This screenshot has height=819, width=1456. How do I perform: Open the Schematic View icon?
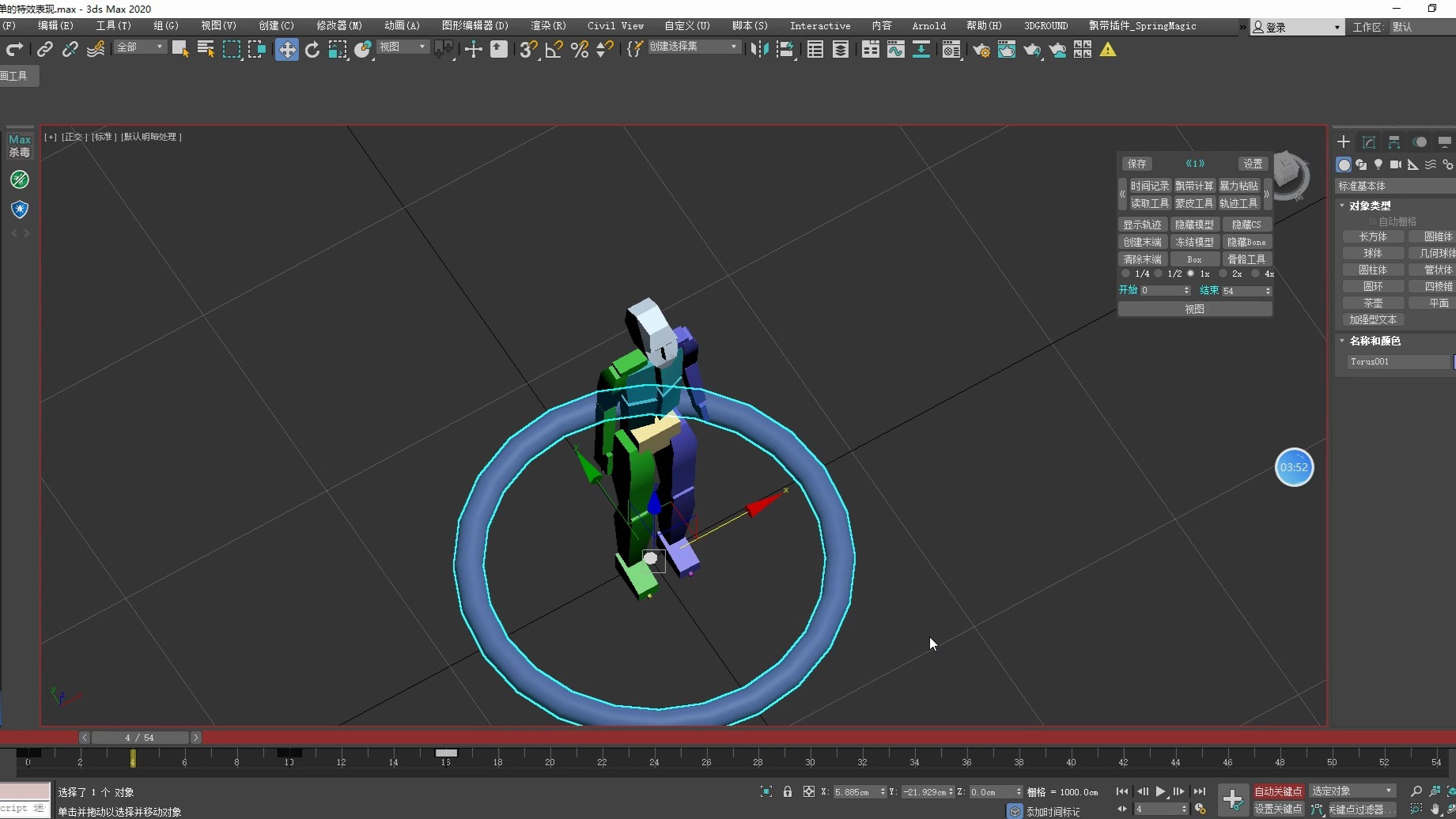click(x=921, y=50)
